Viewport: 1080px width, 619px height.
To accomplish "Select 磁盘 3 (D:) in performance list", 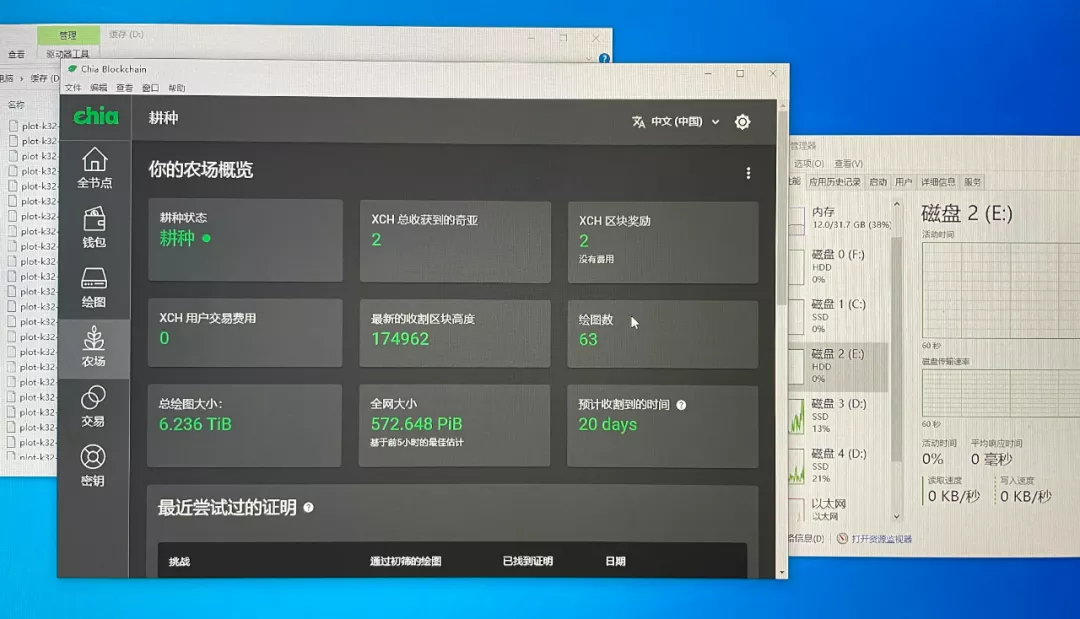I will click(x=836, y=409).
